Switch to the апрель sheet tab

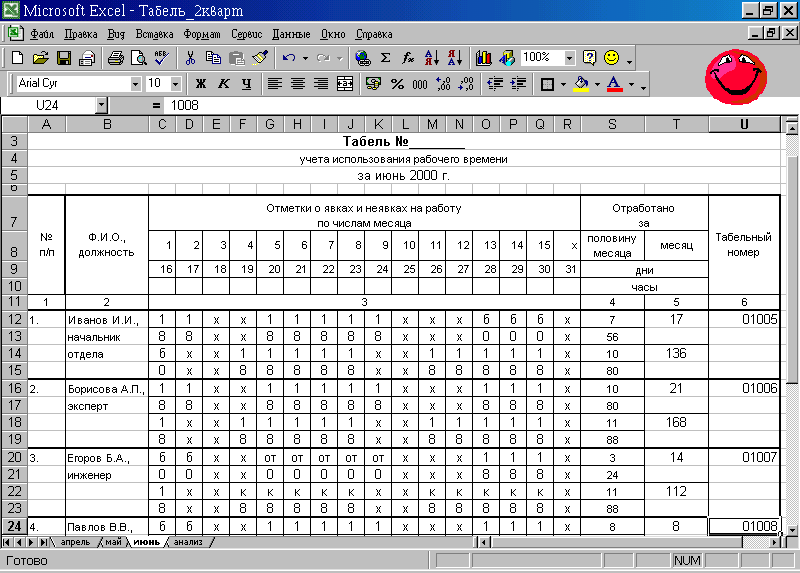pos(75,542)
